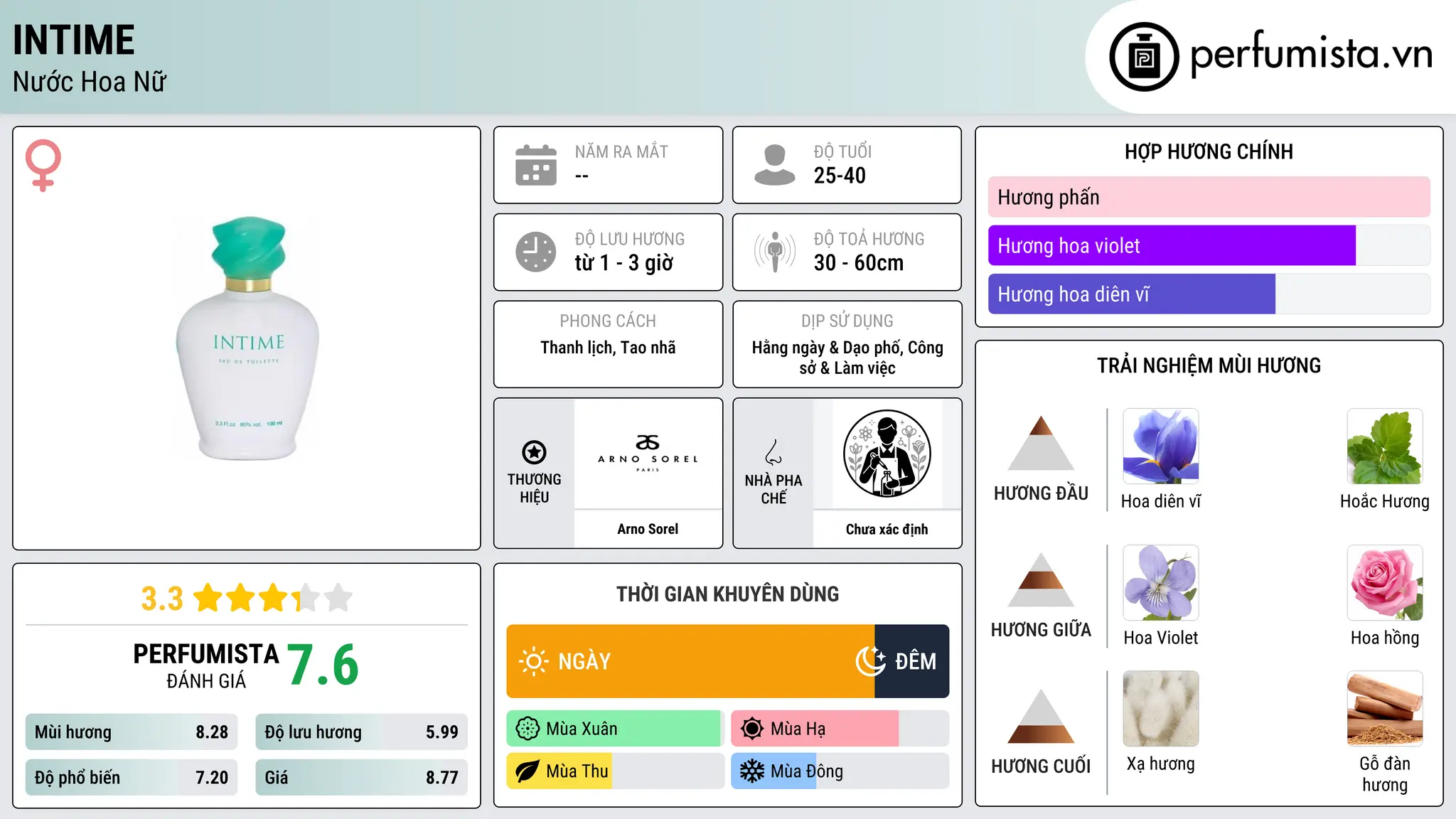
Task: Click the moon icon next to ĐÊM
Action: [871, 661]
